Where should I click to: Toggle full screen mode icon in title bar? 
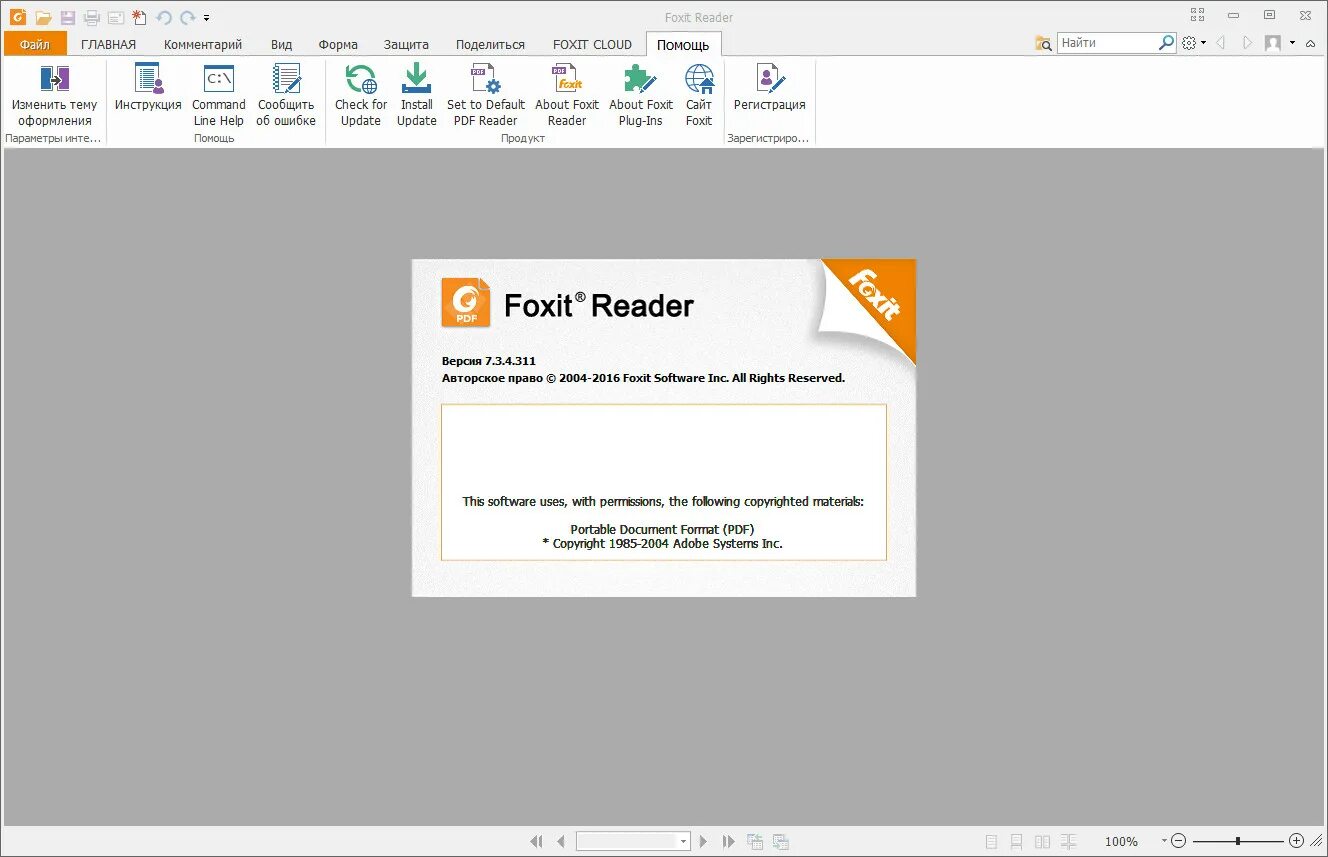[x=1198, y=15]
